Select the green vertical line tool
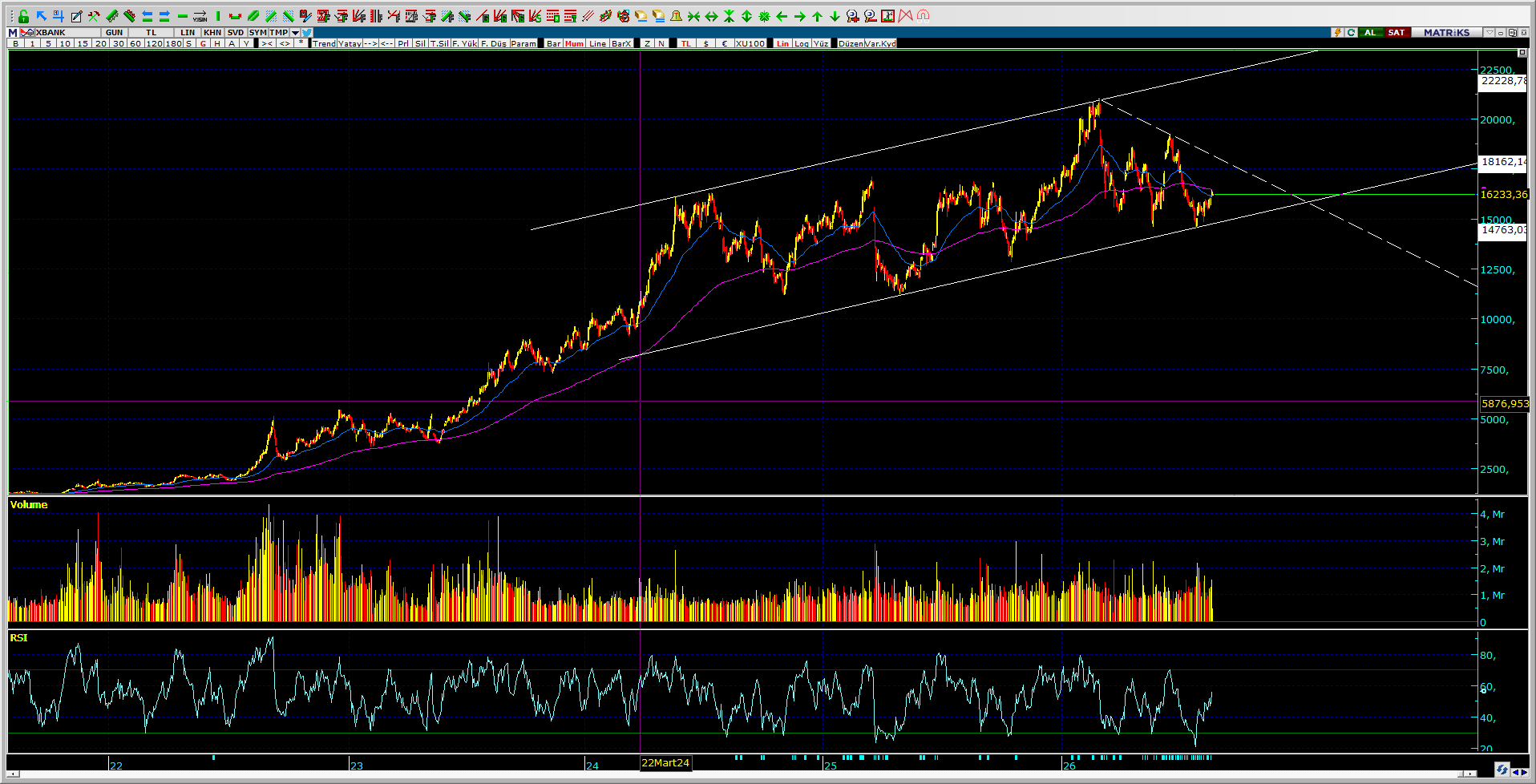This screenshot has height=784, width=1536. pyautogui.click(x=217, y=16)
